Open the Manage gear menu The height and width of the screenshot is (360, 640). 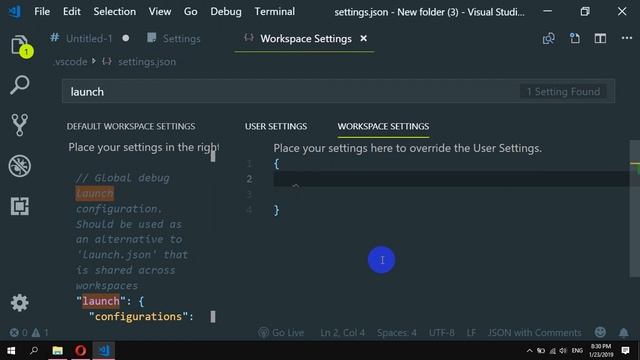point(20,303)
